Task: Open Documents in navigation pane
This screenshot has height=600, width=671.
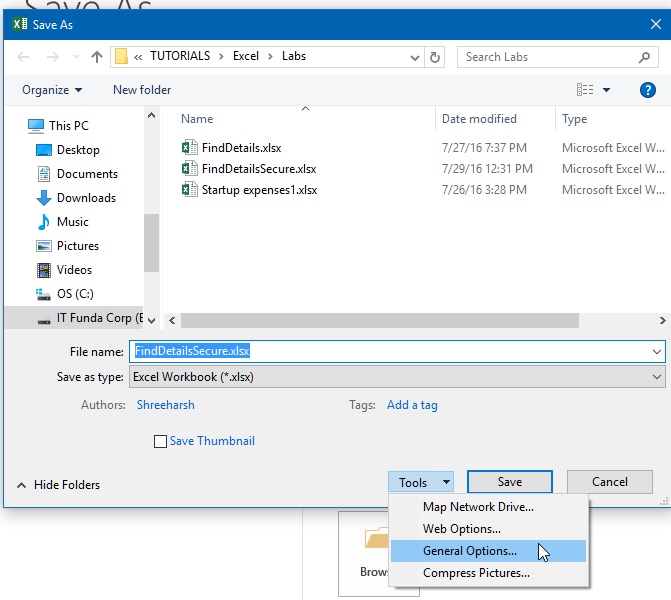Action: point(87,174)
